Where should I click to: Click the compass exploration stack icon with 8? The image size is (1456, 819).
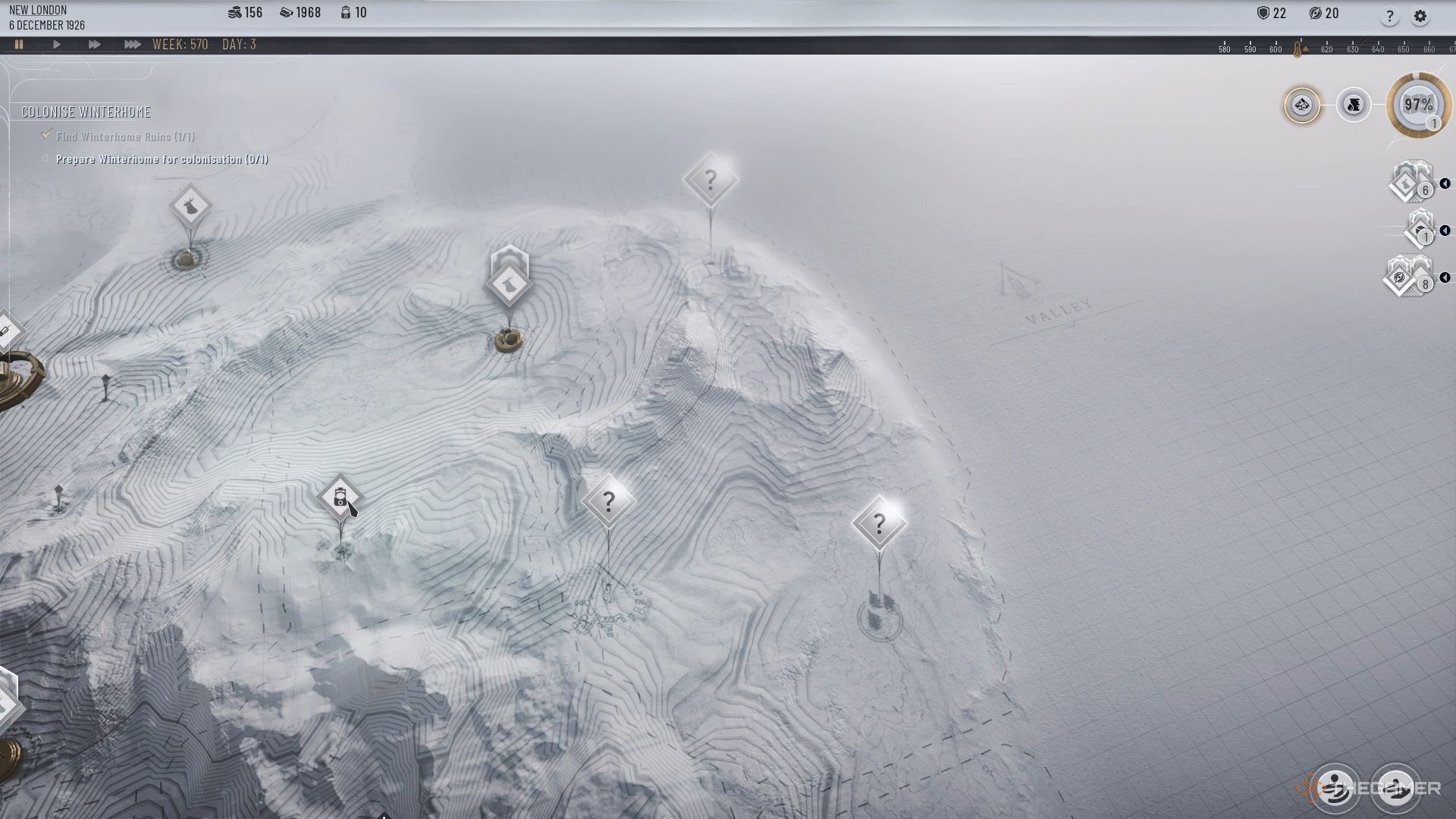tap(1409, 275)
